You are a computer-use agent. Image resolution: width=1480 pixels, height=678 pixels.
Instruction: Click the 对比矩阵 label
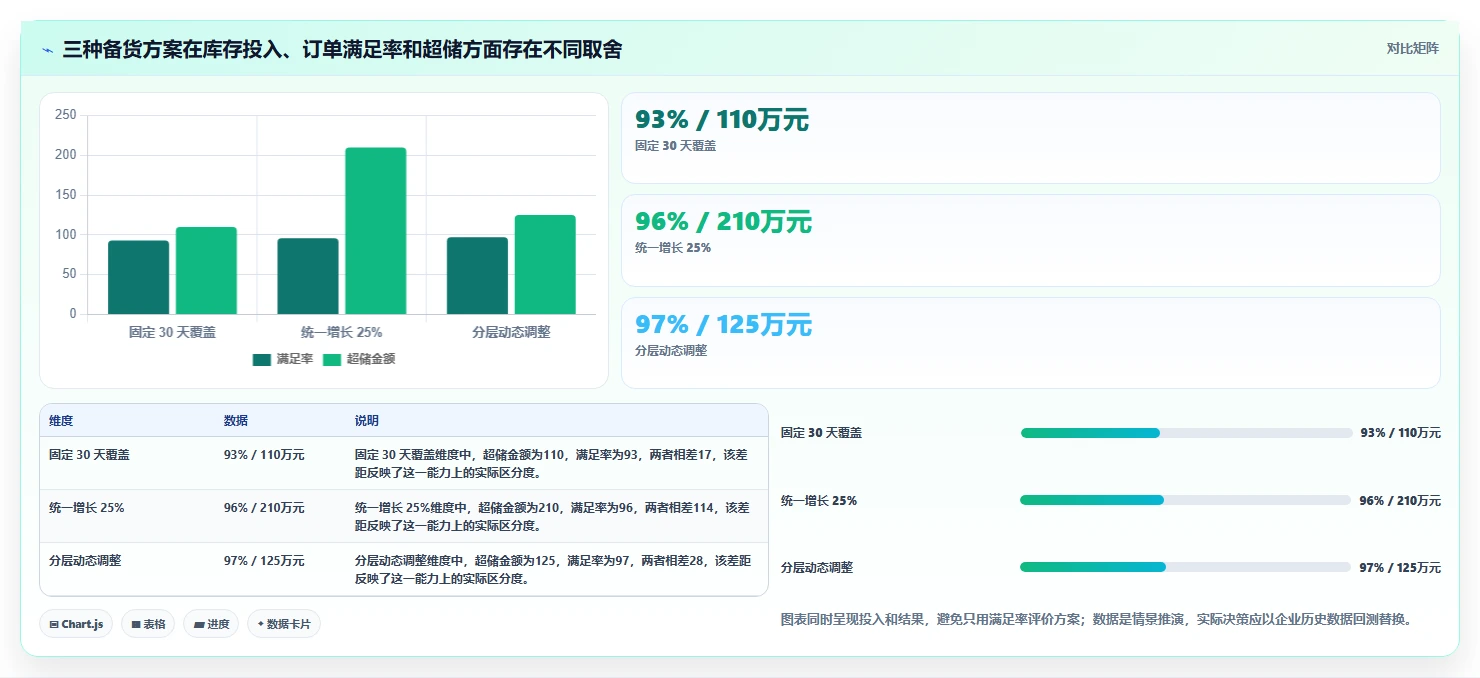[1412, 49]
